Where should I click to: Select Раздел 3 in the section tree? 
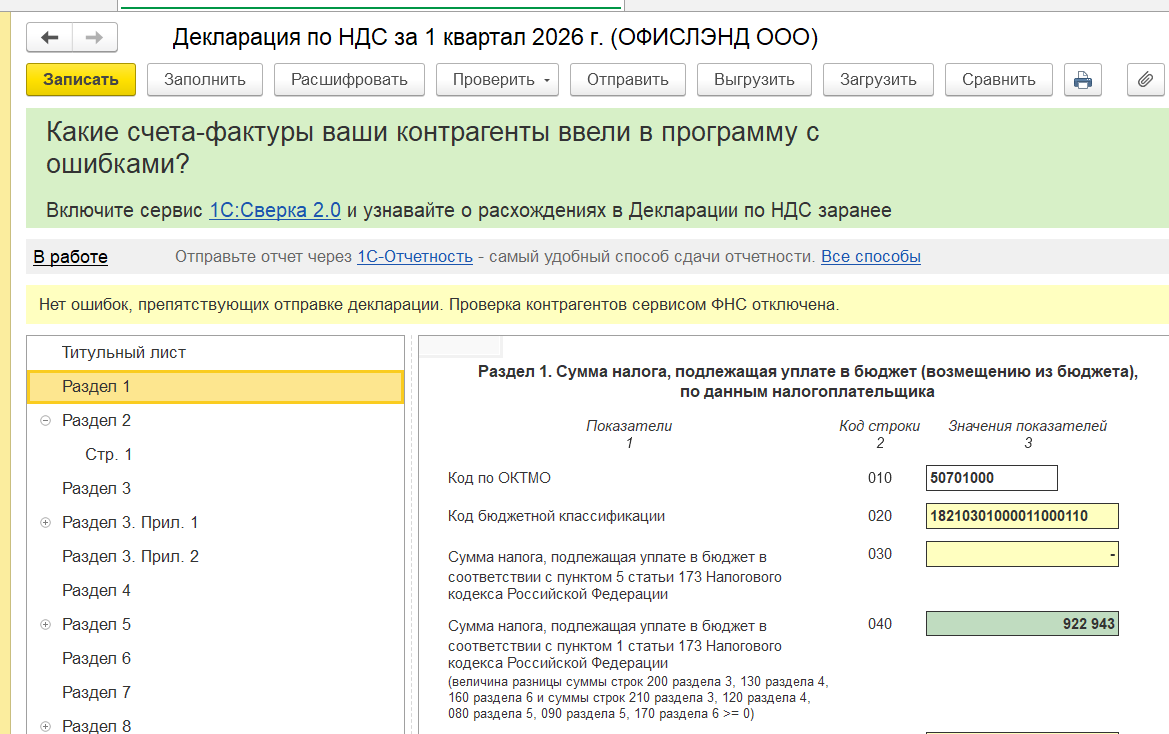[x=96, y=489]
